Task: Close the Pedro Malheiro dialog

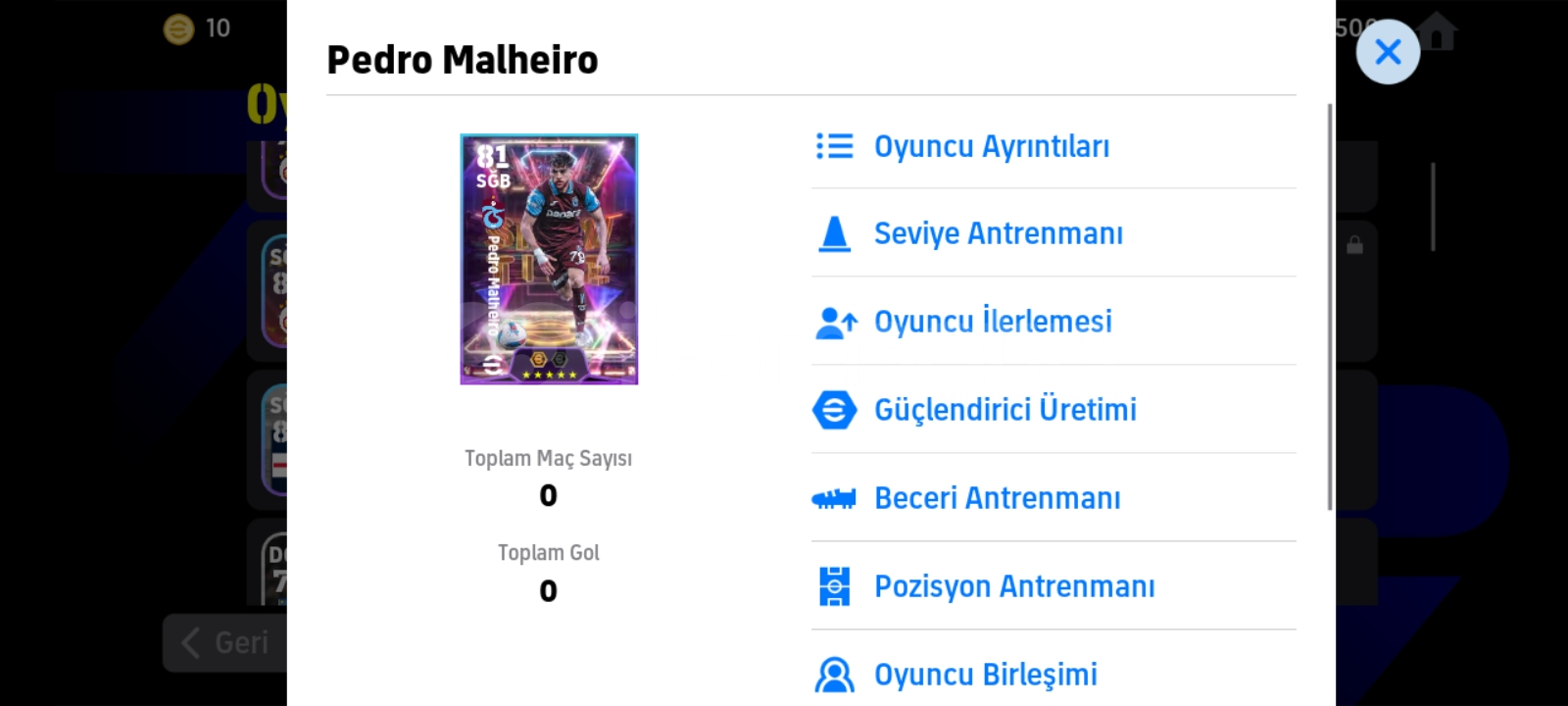Action: pos(1388,52)
